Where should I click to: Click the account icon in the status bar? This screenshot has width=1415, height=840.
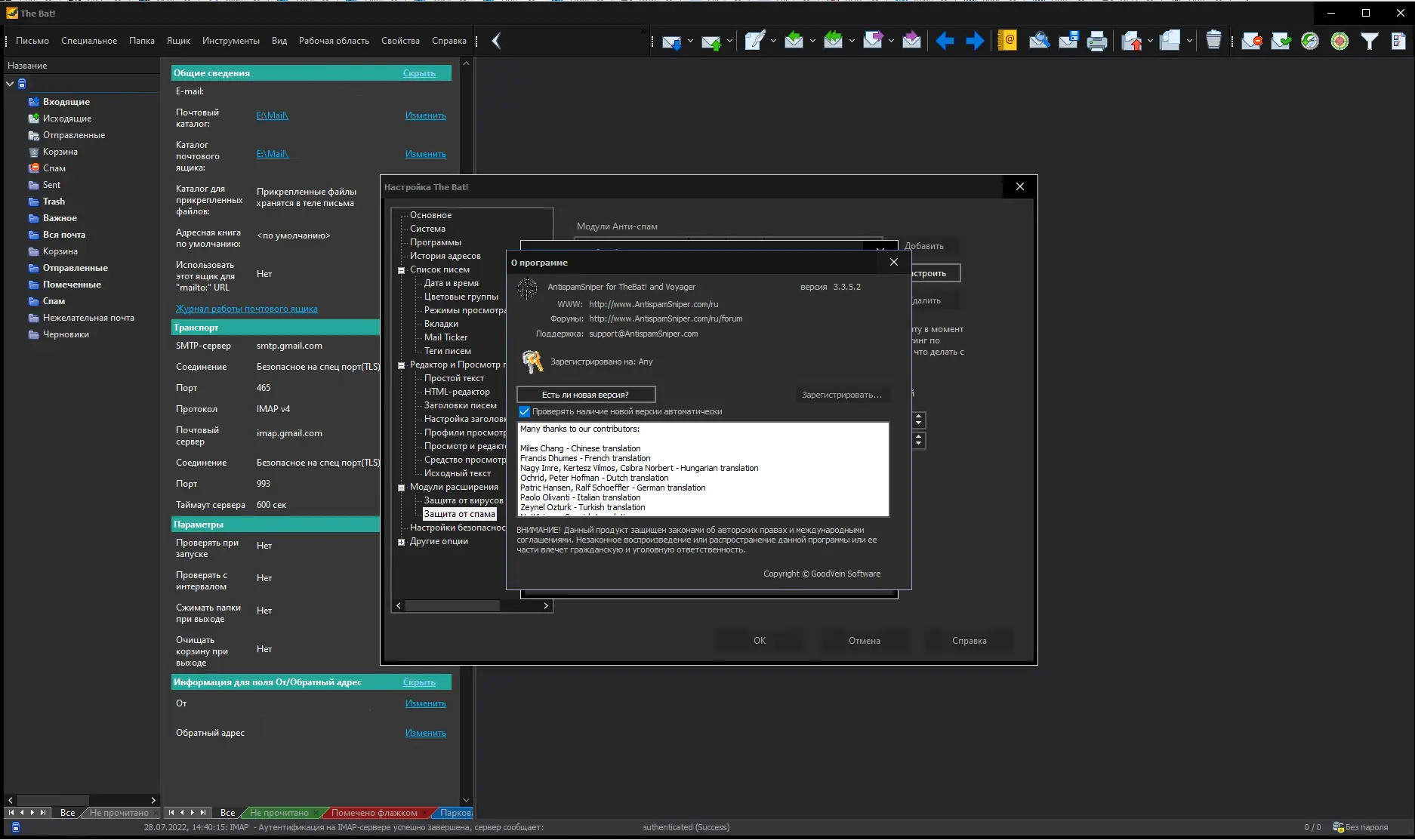point(16,827)
